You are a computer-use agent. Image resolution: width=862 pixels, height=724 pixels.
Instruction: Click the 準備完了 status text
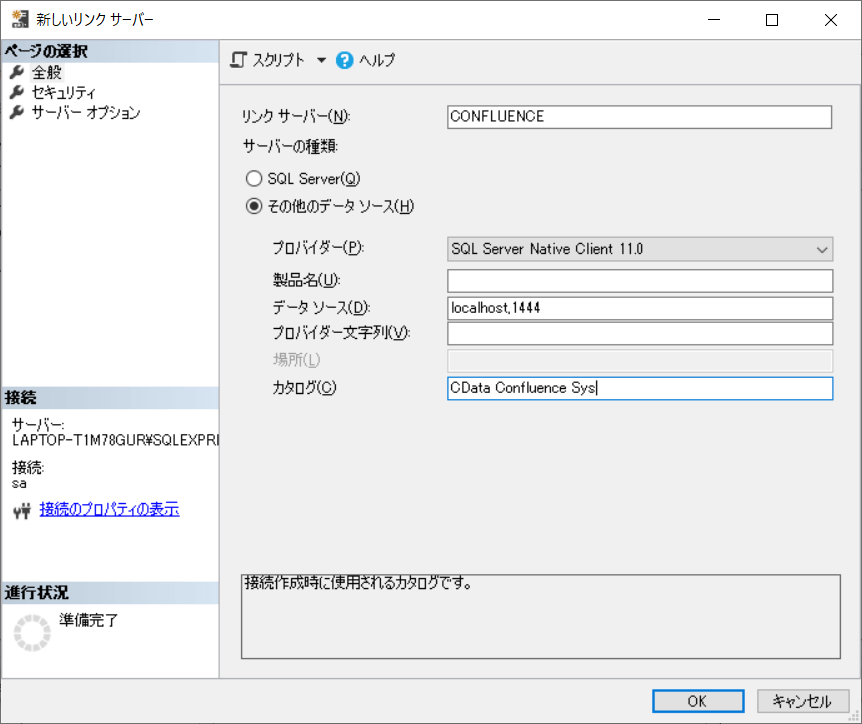89,620
